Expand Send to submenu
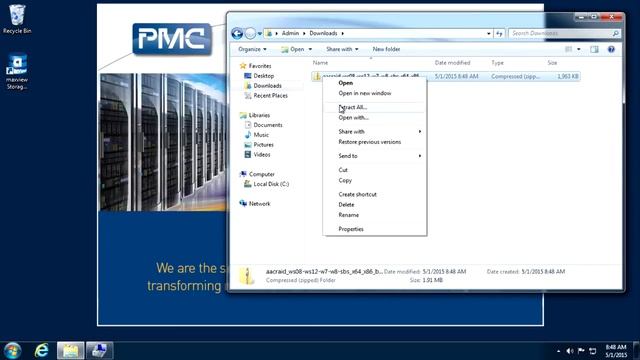The width and height of the screenshot is (640, 360). [374, 156]
